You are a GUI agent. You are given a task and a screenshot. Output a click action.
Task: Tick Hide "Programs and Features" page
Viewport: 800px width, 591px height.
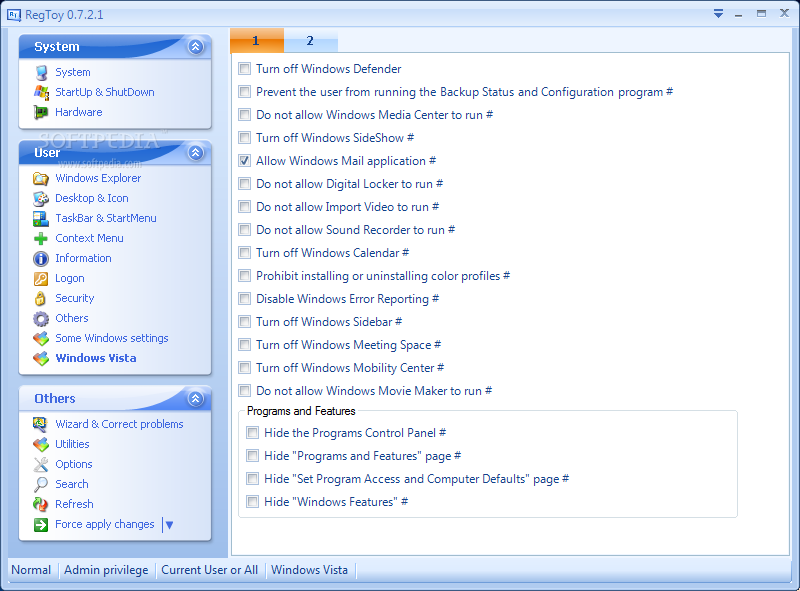253,456
